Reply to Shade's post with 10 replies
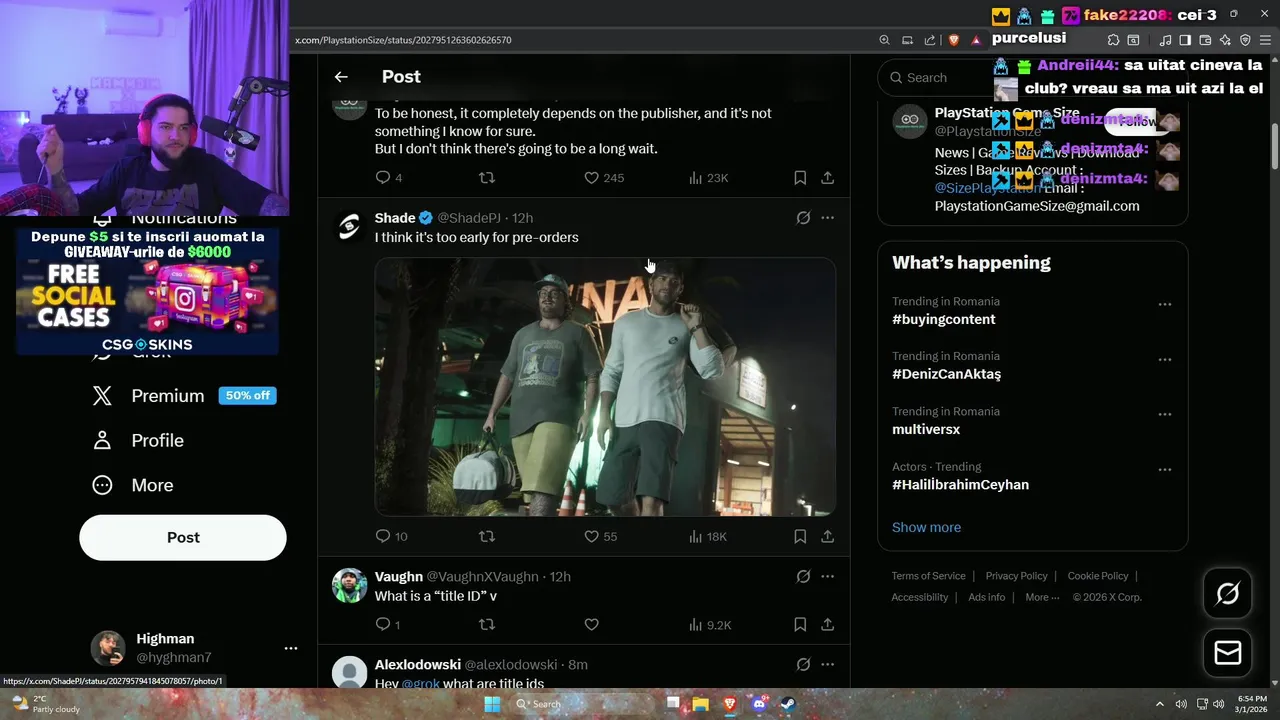 [391, 537]
